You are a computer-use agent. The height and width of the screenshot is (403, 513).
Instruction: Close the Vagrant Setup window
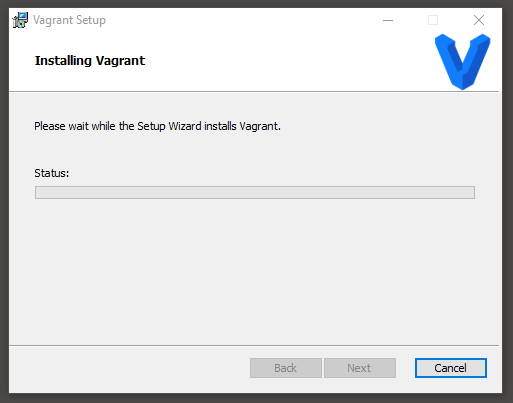point(479,20)
